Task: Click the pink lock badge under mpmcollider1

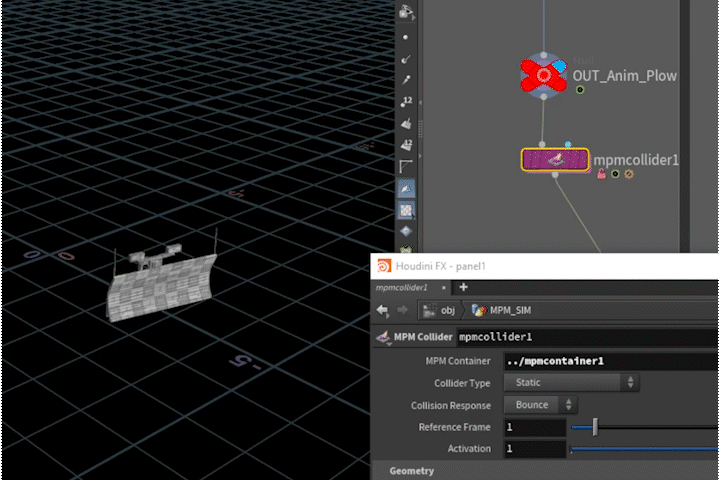Action: 602,174
